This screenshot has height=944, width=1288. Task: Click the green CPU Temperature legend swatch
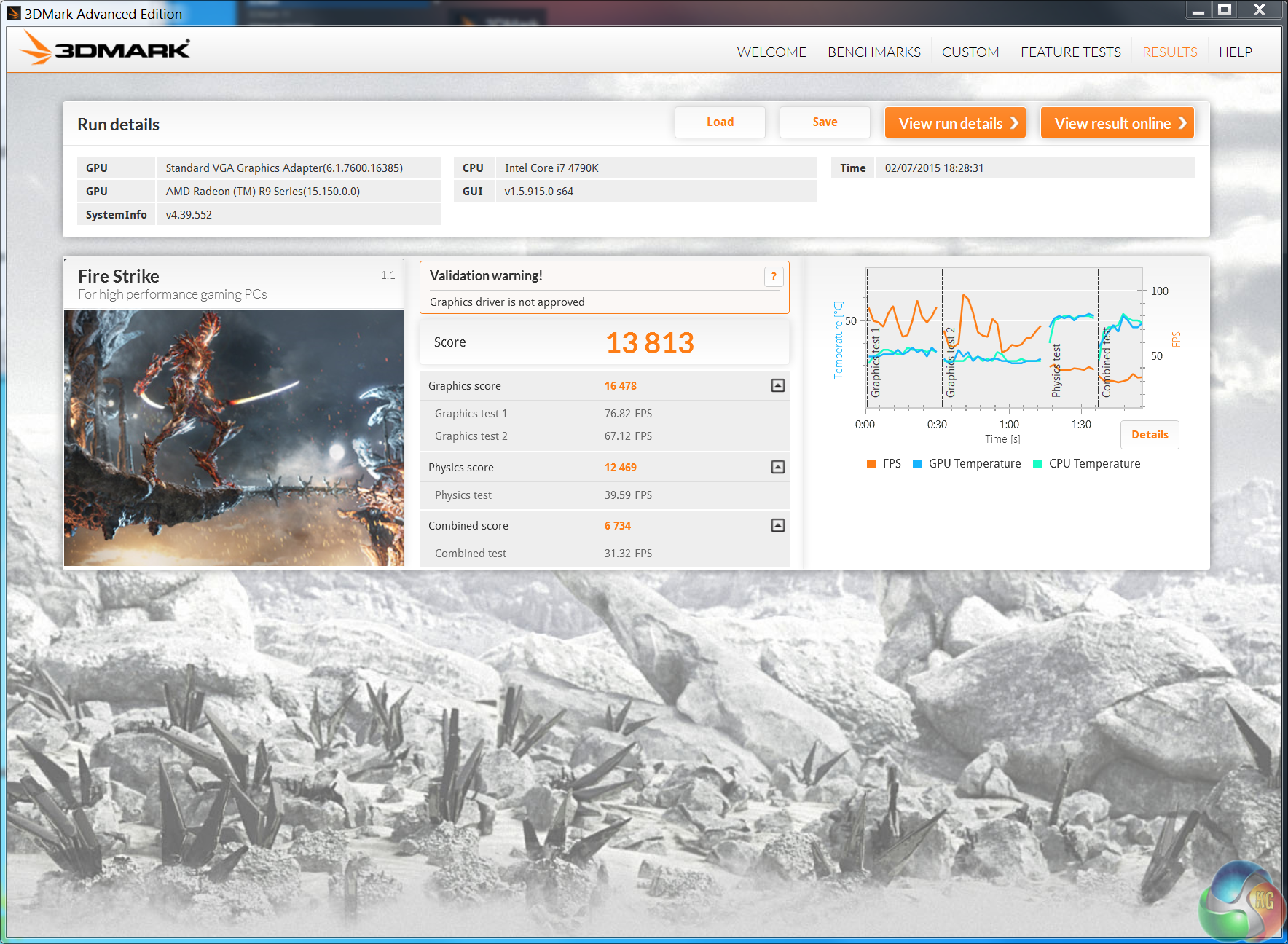click(x=1037, y=464)
